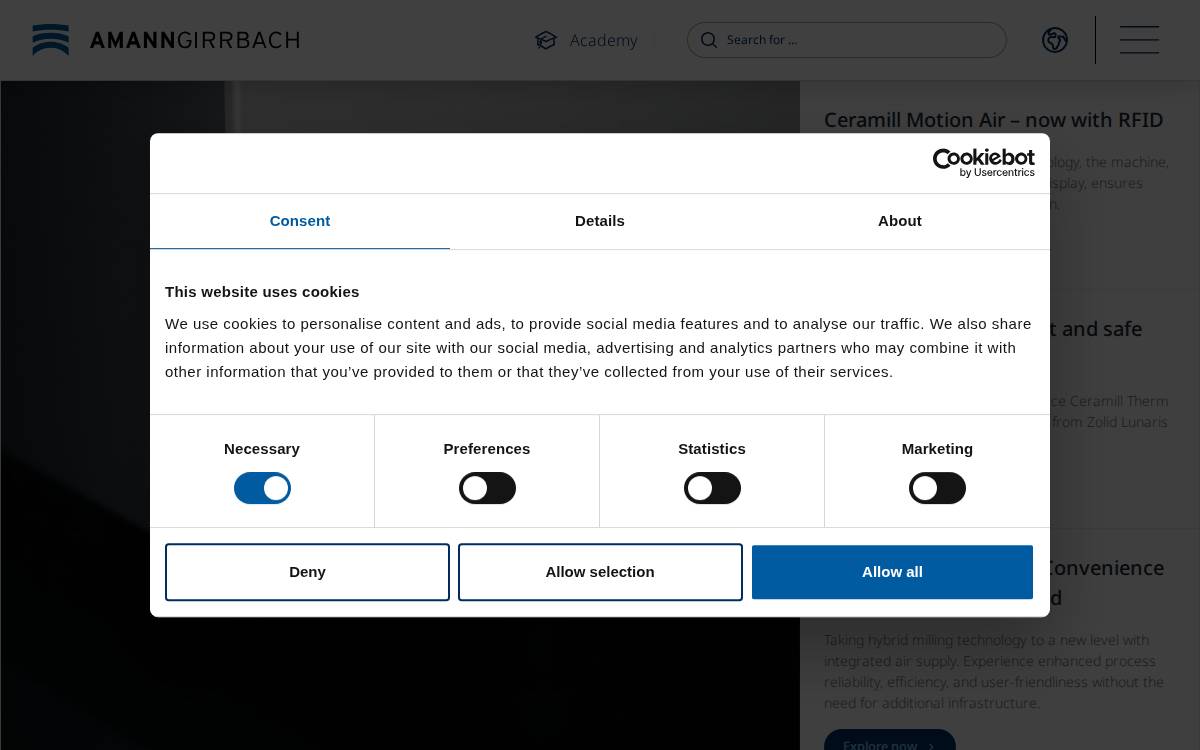
Task: Click 'Taking hybrid milling technology' paragraph
Action: tap(994, 671)
